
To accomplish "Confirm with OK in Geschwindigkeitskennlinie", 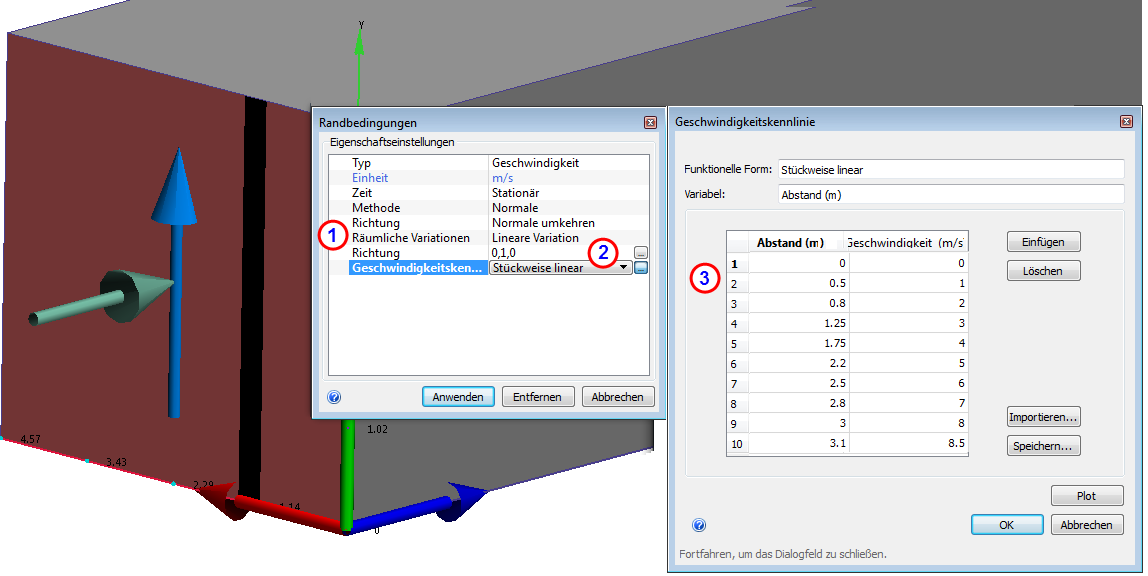I will pyautogui.click(x=1007, y=525).
